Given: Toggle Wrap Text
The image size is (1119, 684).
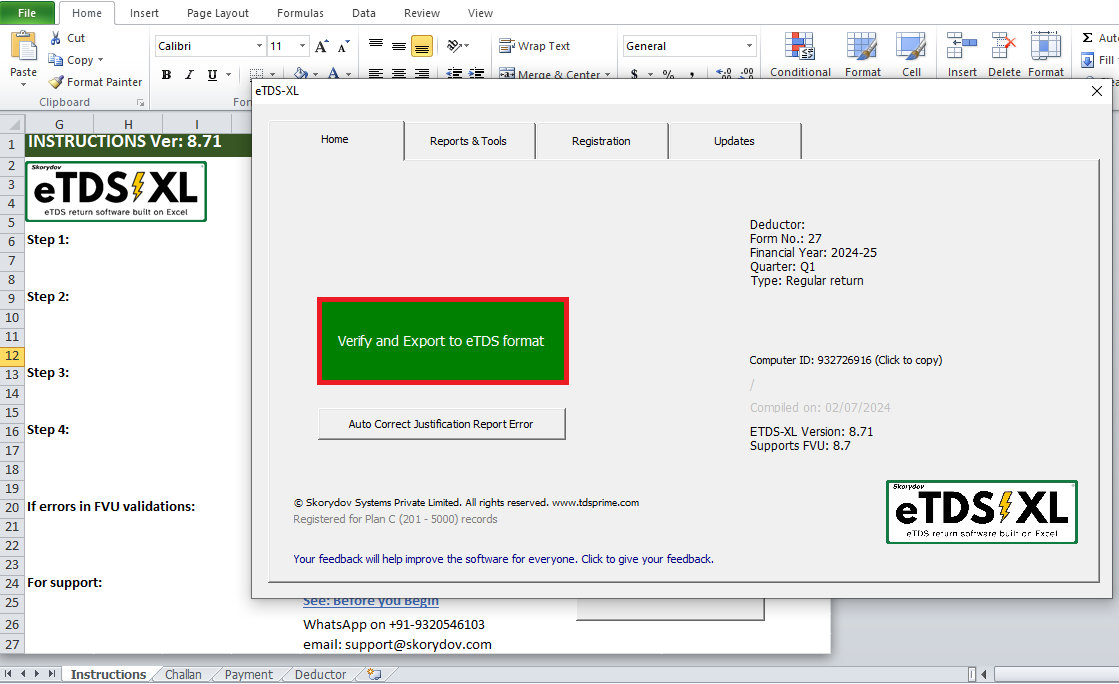Looking at the screenshot, I should tap(535, 46).
